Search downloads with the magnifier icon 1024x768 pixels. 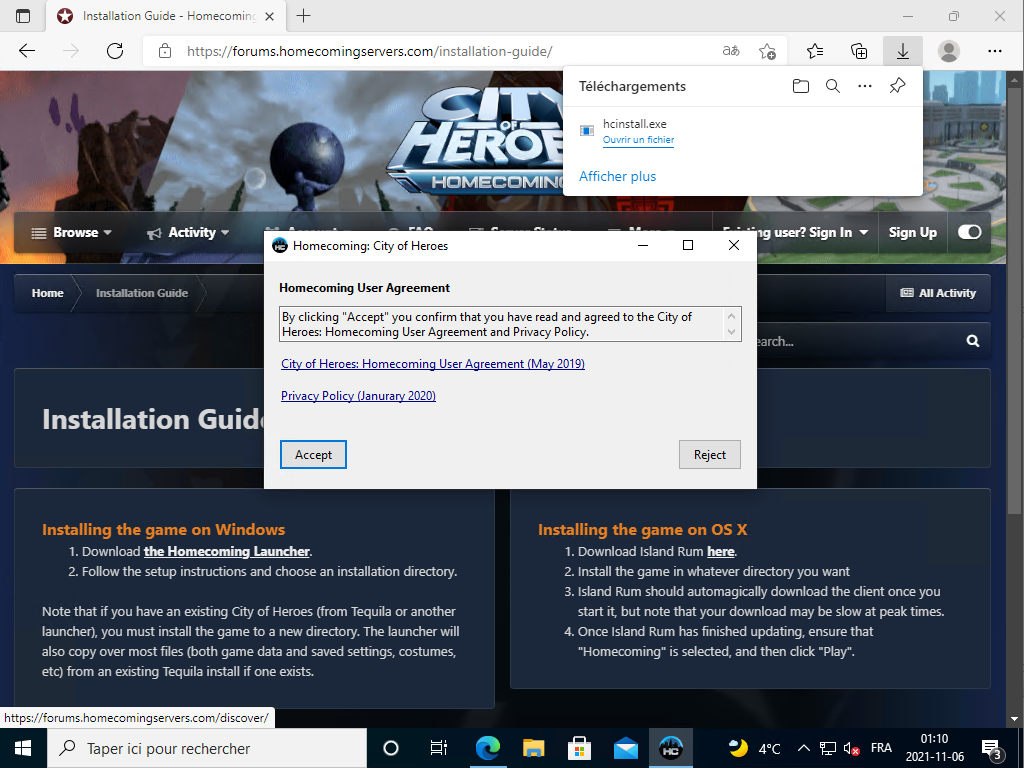(x=833, y=86)
